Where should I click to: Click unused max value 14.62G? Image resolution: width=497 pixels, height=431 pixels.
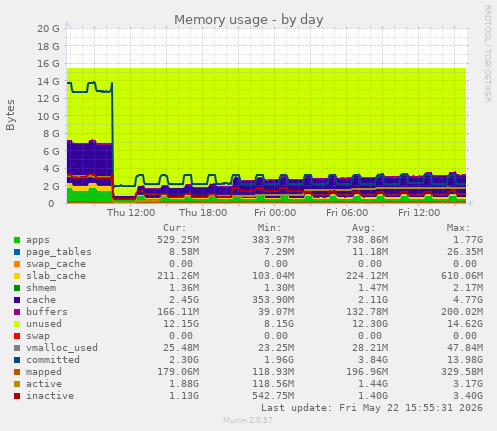[465, 324]
